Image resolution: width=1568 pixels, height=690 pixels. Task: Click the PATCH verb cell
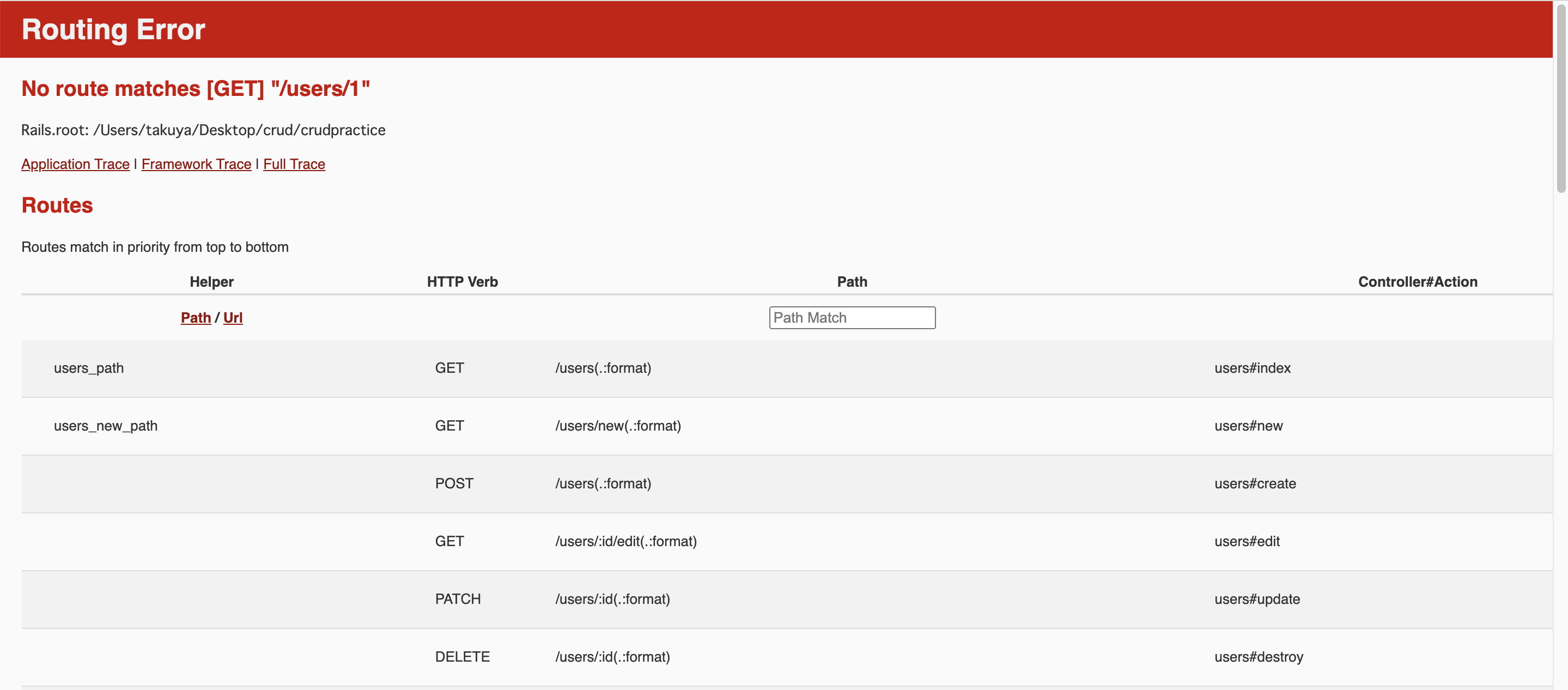457,600
